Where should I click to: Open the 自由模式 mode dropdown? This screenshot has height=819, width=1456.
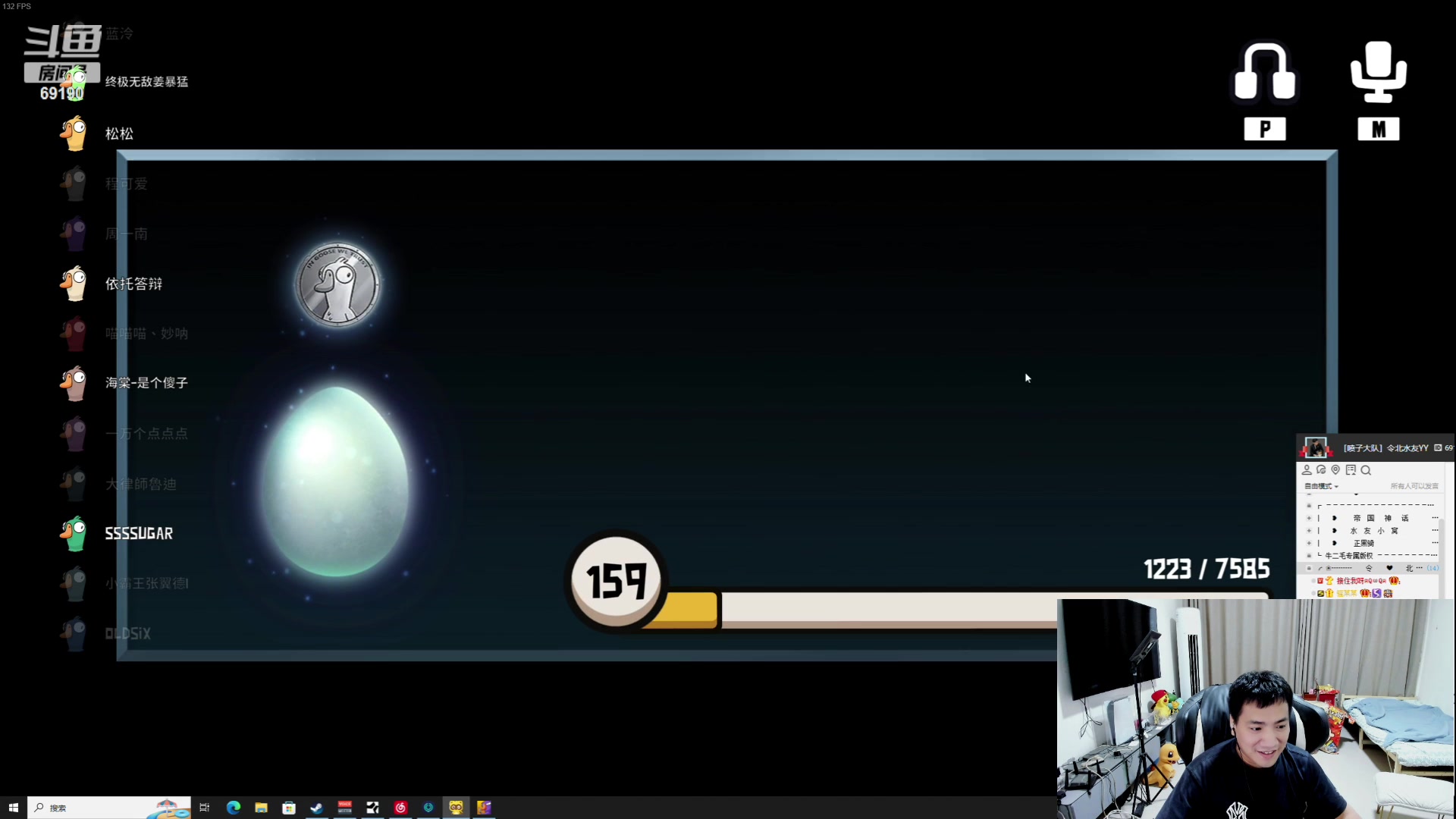[1321, 486]
